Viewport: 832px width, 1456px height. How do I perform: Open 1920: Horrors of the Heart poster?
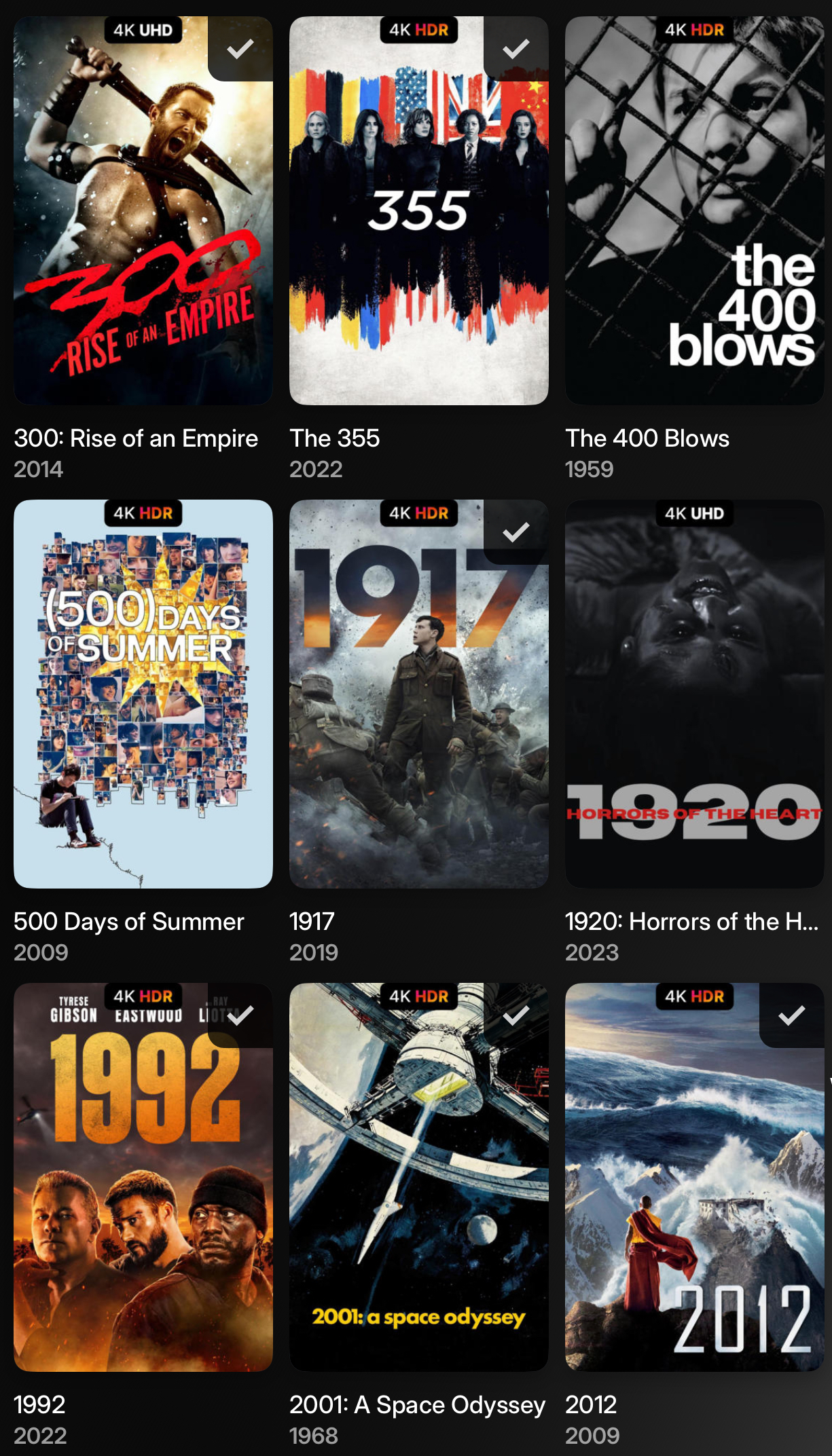[x=695, y=694]
